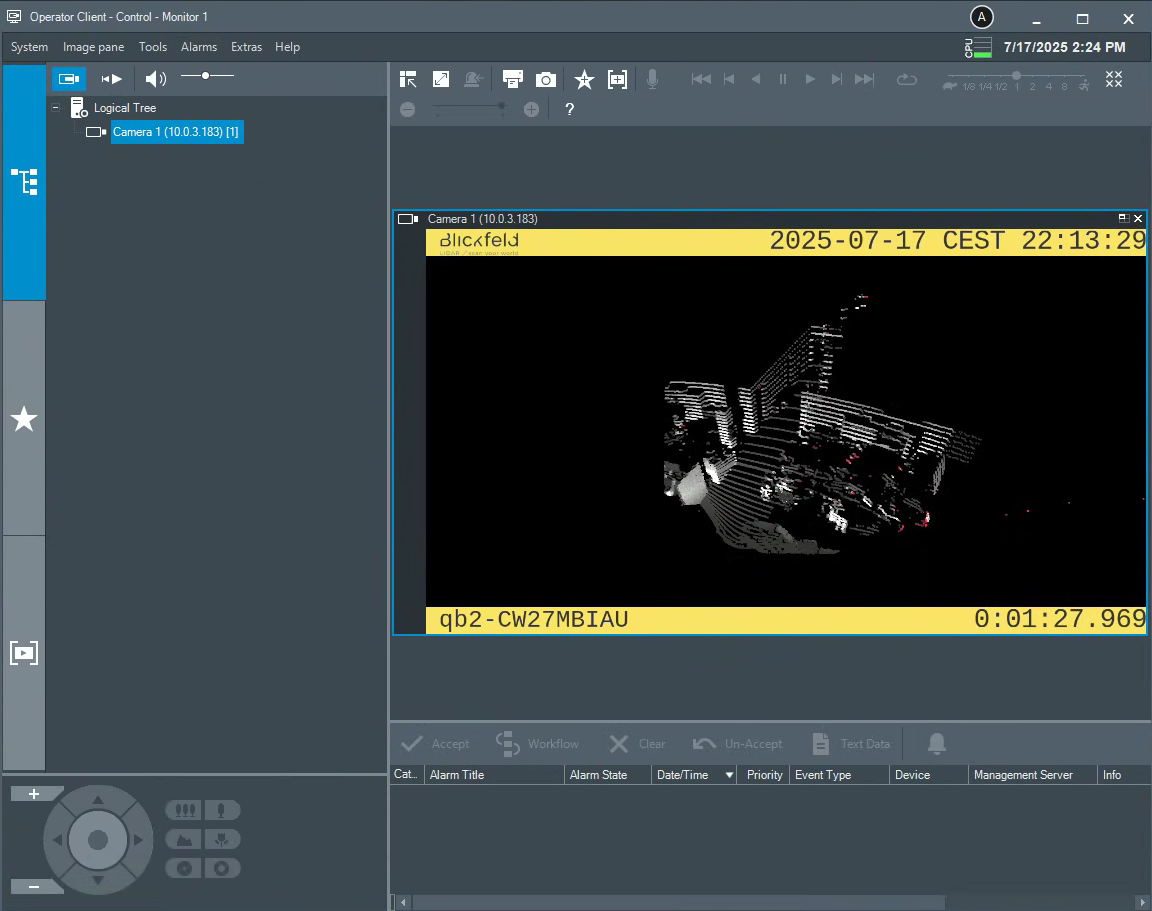Open the Image pane menu
Viewport: 1152px width, 911px height.
pyautogui.click(x=93, y=47)
